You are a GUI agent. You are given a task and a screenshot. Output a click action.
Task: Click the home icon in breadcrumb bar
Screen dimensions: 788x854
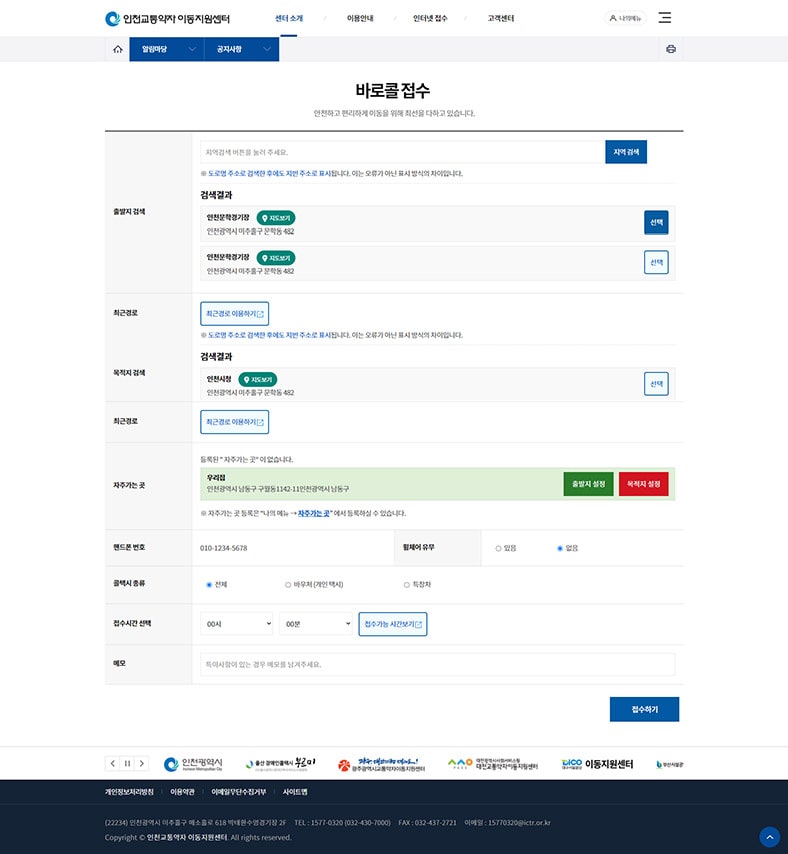[117, 49]
